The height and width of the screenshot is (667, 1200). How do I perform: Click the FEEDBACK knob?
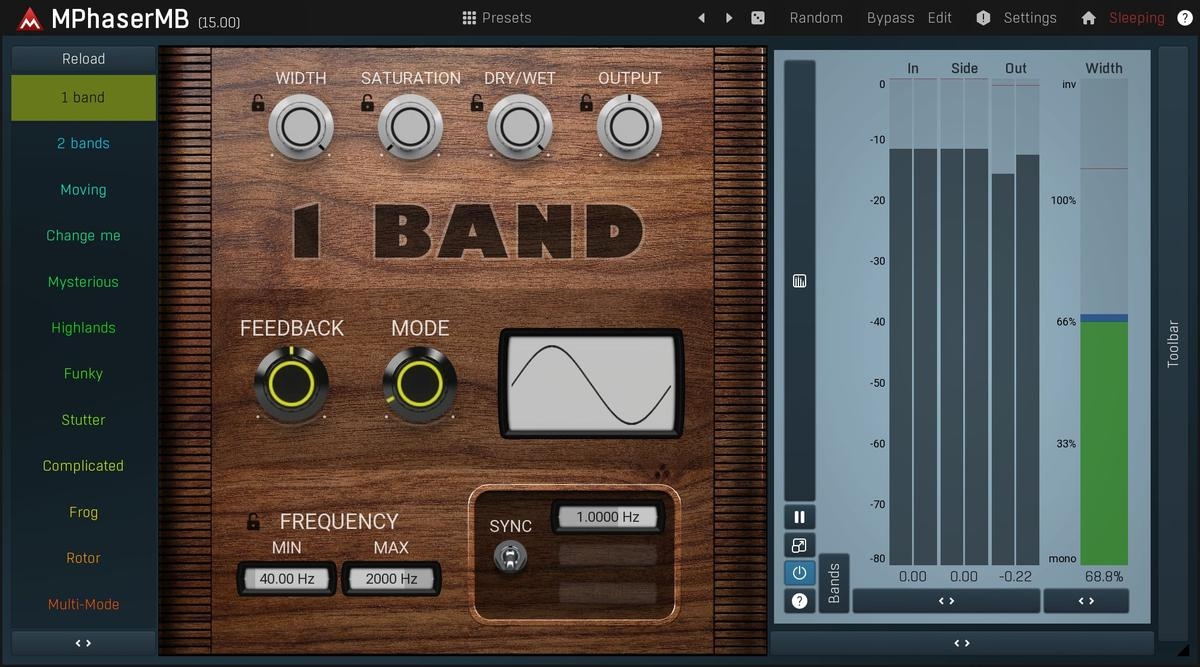coord(290,381)
